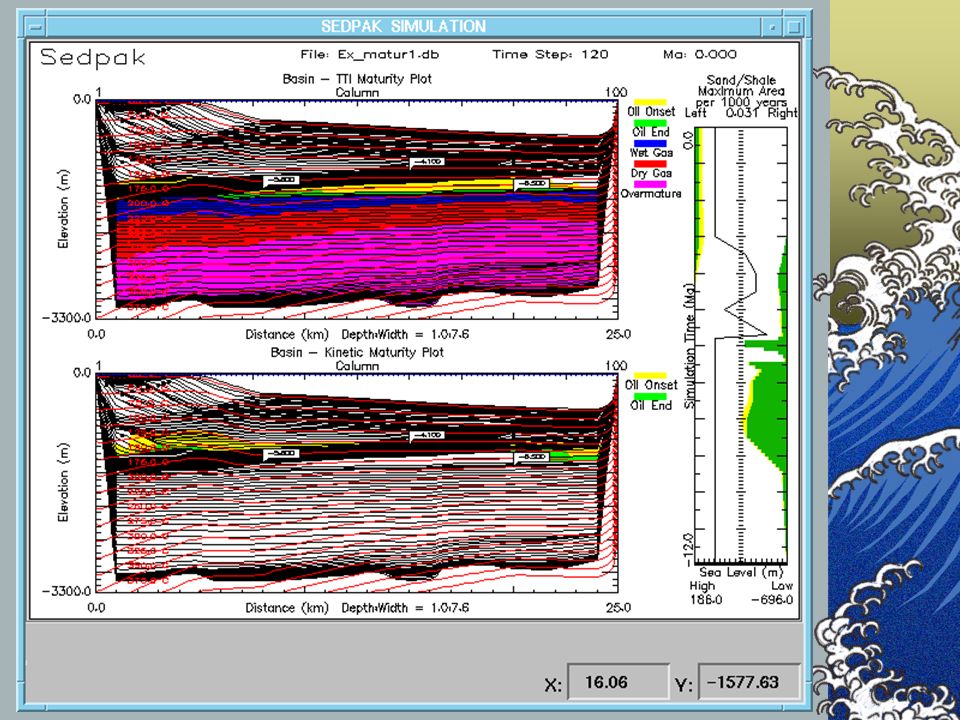
Task: Click the "186.0" high sea level value
Action: [x=705, y=599]
